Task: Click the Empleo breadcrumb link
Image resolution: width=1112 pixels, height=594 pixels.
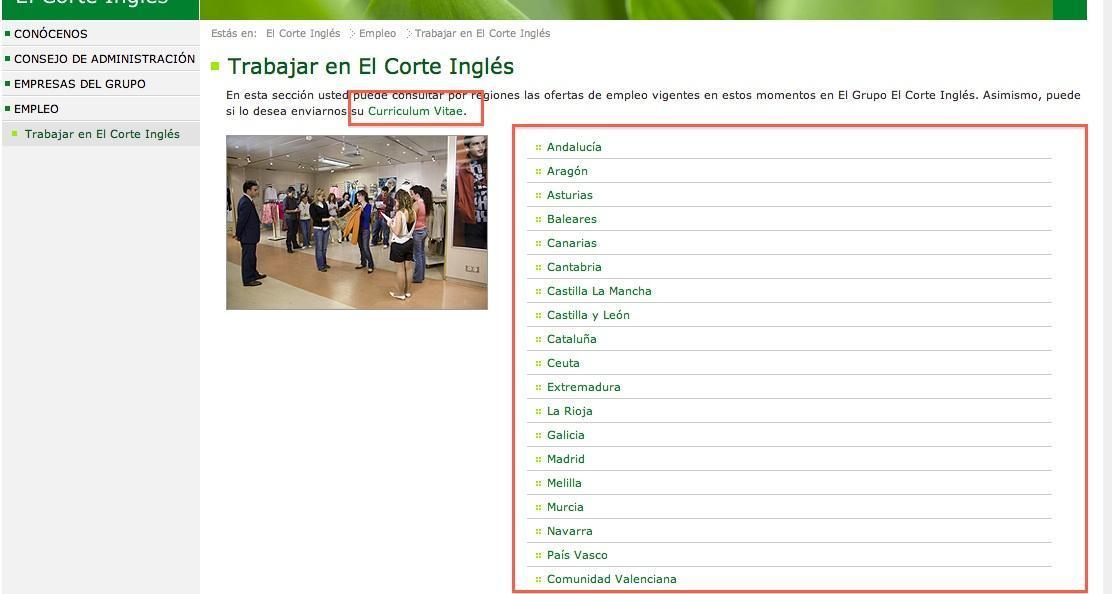Action: click(377, 34)
